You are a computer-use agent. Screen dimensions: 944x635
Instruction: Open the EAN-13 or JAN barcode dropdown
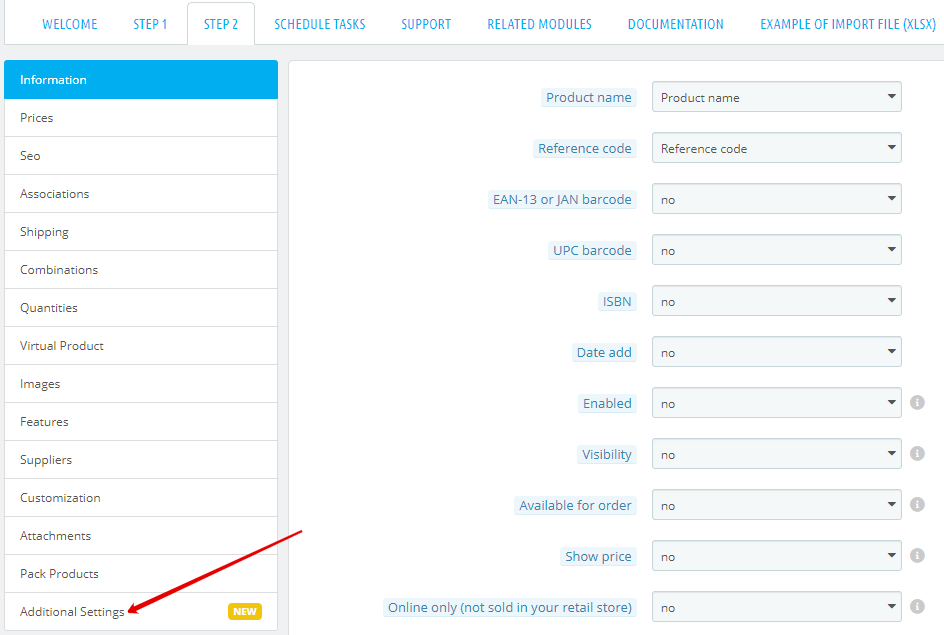point(777,199)
